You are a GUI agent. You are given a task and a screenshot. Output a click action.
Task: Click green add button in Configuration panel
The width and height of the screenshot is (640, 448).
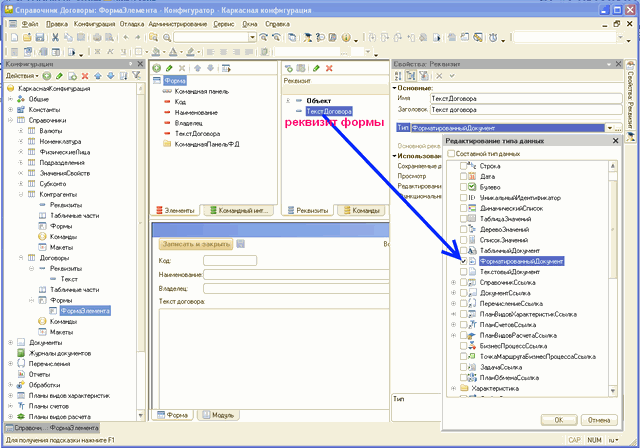(x=47, y=76)
